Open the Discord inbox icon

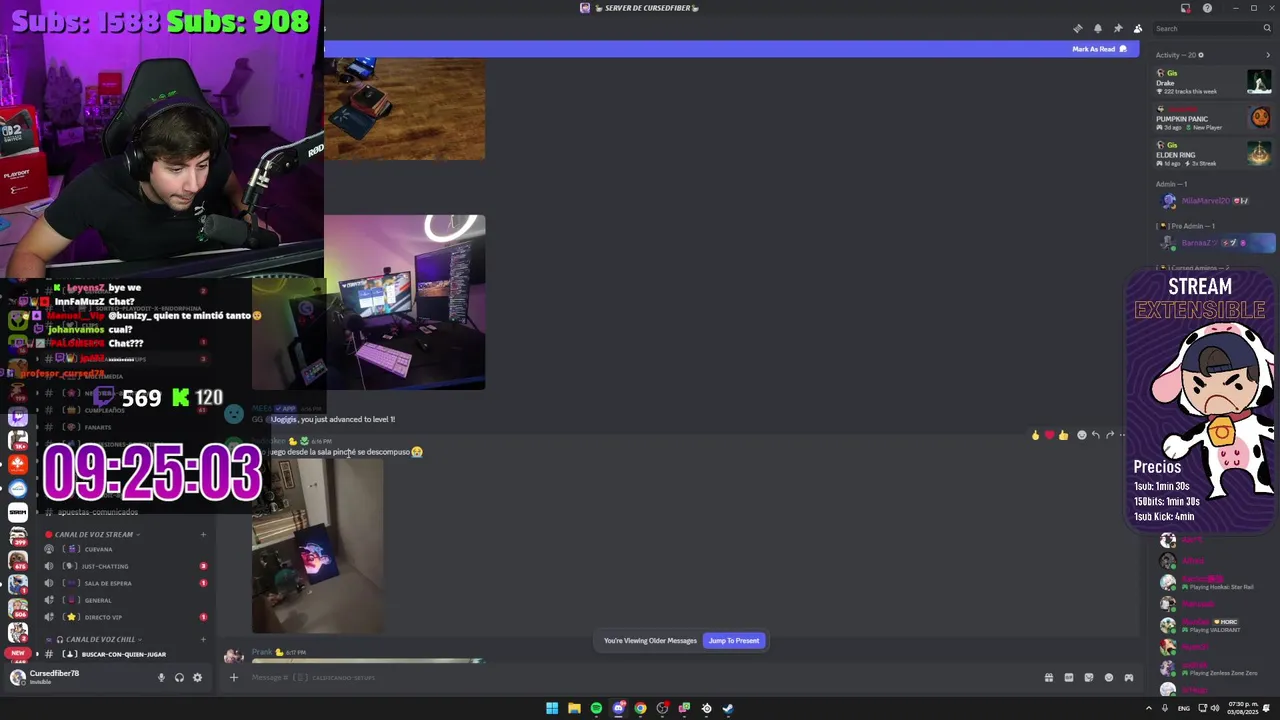click(x=1185, y=8)
